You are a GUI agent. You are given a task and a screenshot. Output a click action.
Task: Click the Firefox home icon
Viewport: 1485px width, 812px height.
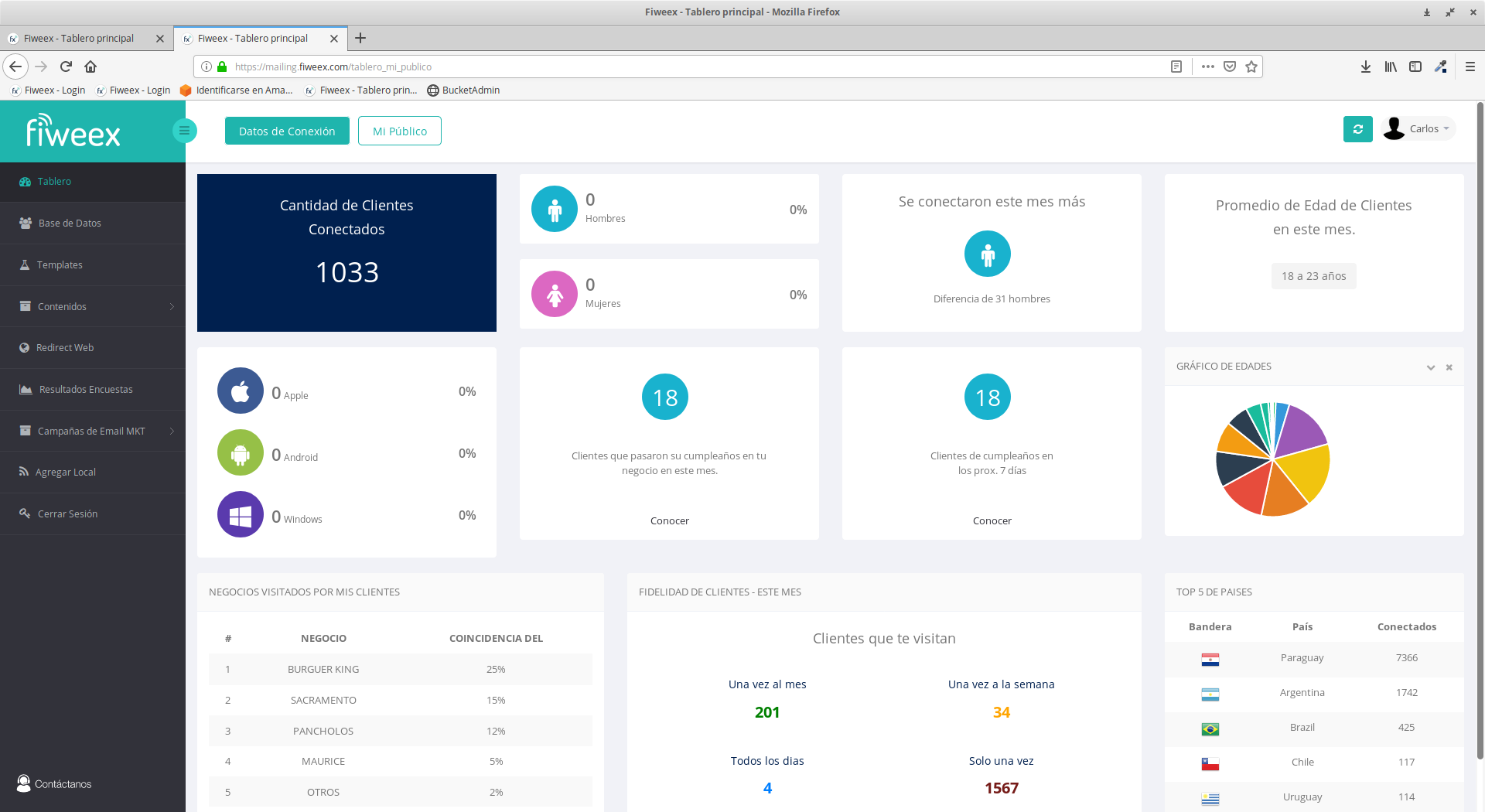[x=90, y=67]
